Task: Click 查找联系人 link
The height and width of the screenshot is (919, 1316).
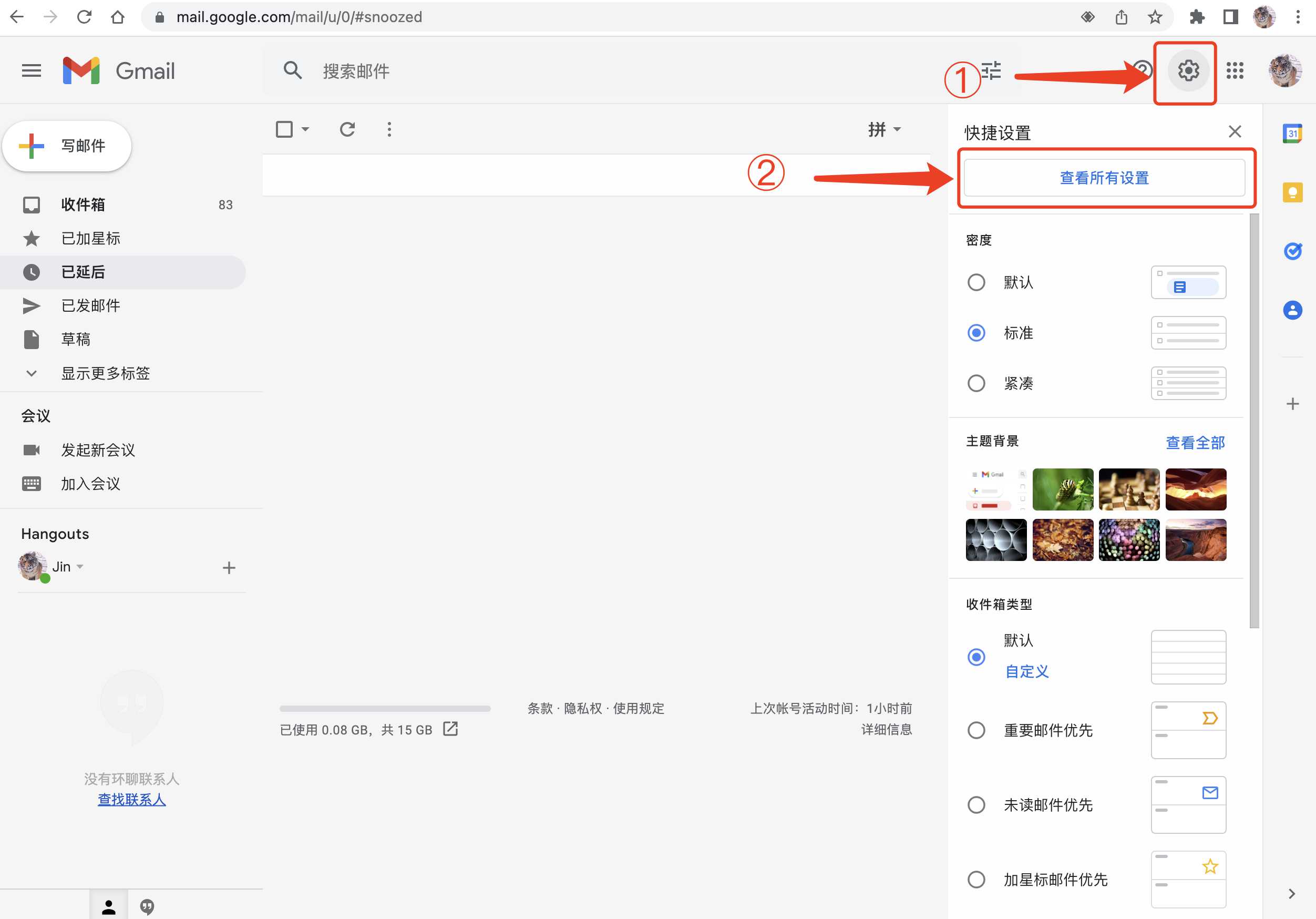Action: click(x=132, y=799)
